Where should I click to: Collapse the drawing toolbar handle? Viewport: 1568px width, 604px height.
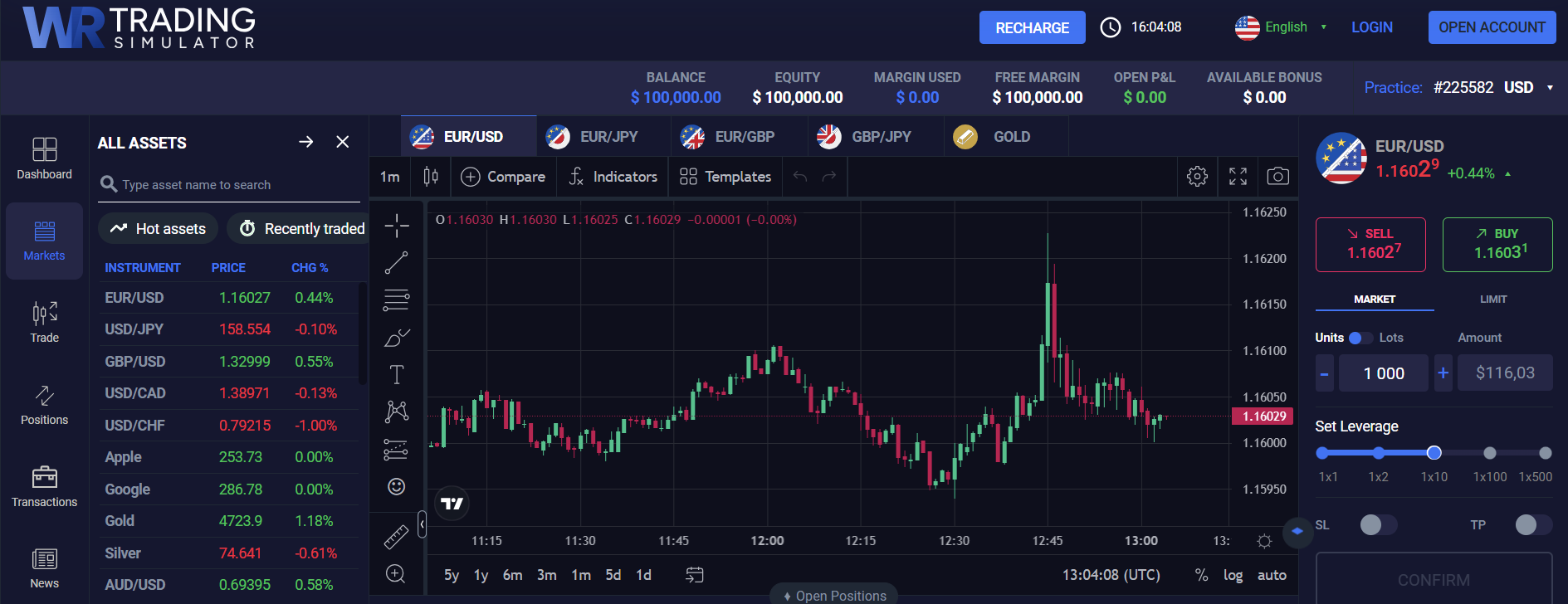[422, 524]
